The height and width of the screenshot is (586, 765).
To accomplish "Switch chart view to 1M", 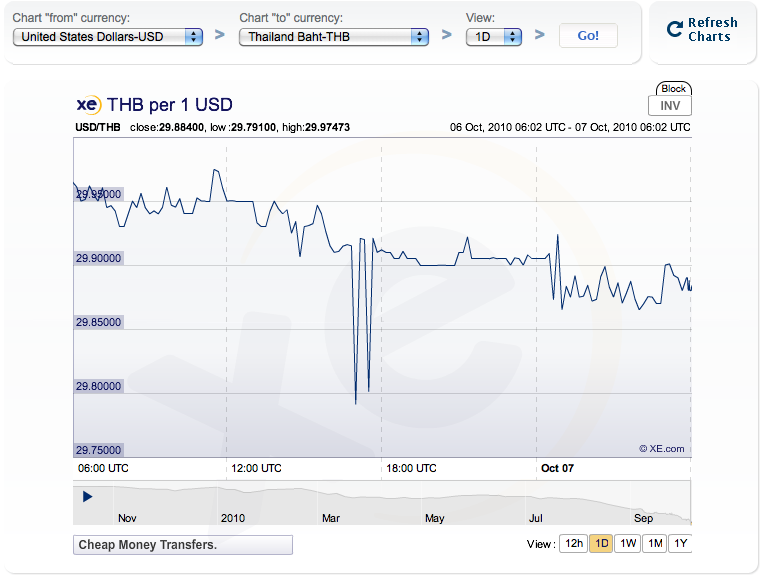I will coord(655,544).
